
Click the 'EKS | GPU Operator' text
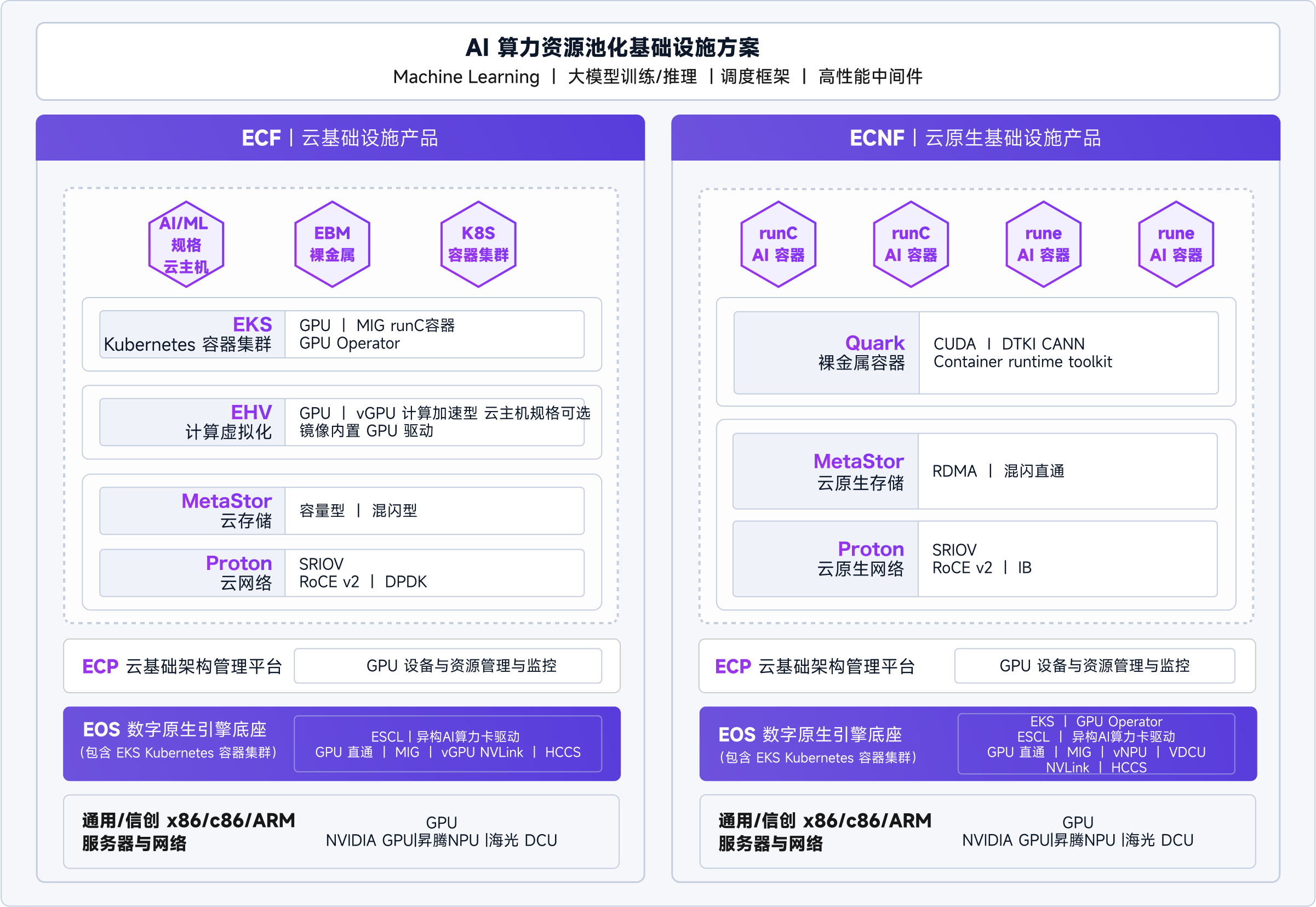pyautogui.click(x=1096, y=721)
